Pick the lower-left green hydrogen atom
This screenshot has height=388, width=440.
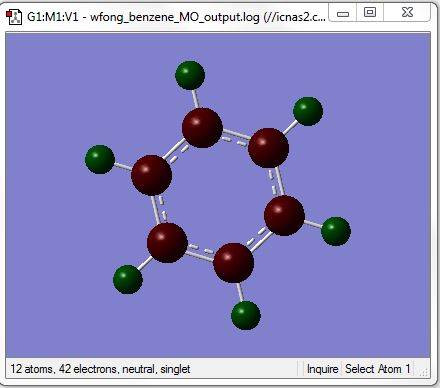(x=128, y=279)
